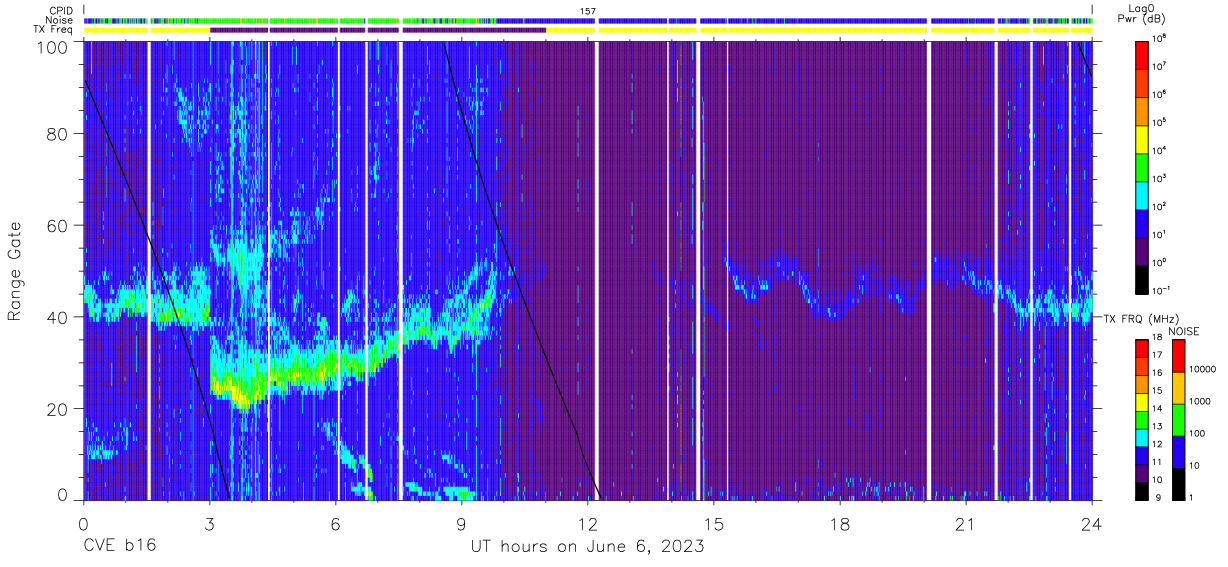Click the x-axis tick label '9'
This screenshot has height=567, width=1228.
tap(461, 523)
